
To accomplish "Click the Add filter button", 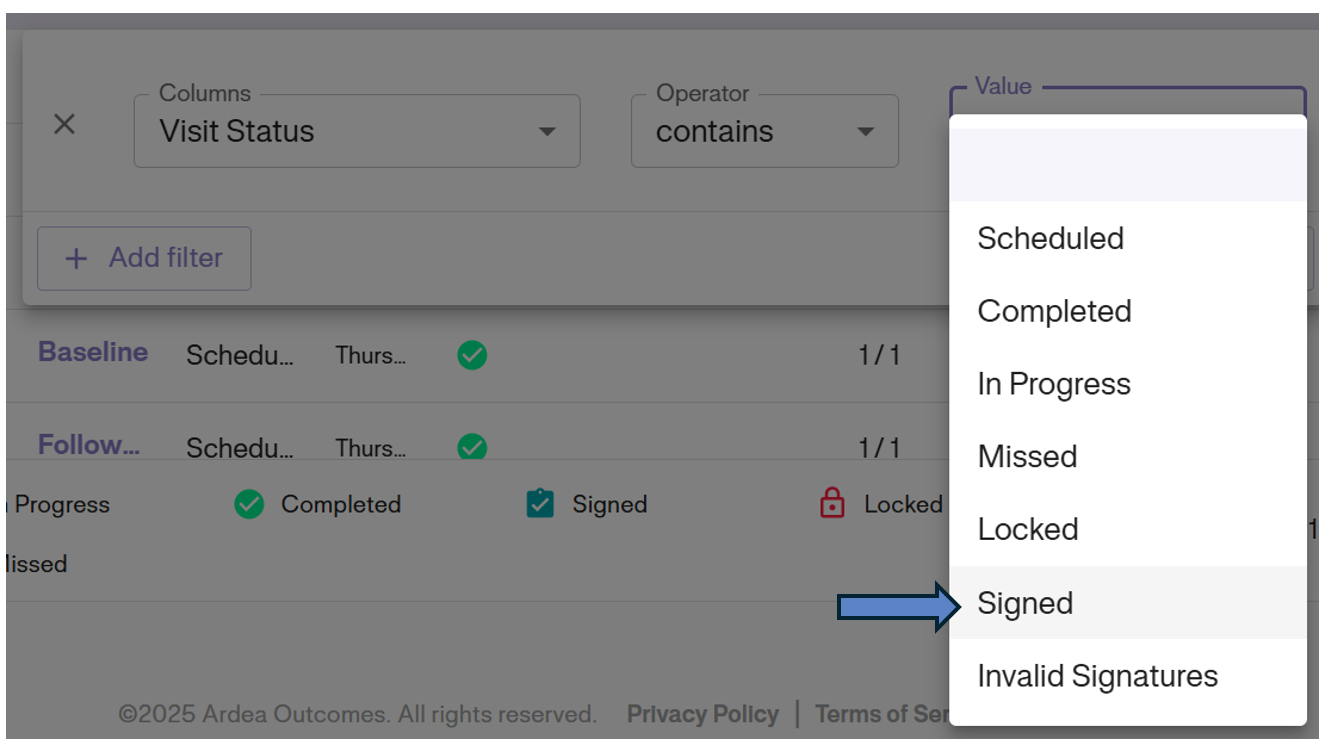I will [144, 258].
